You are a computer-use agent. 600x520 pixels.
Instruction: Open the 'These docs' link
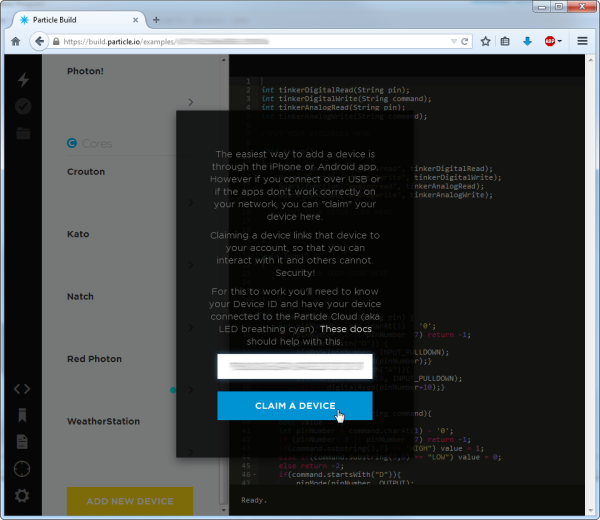point(346,329)
